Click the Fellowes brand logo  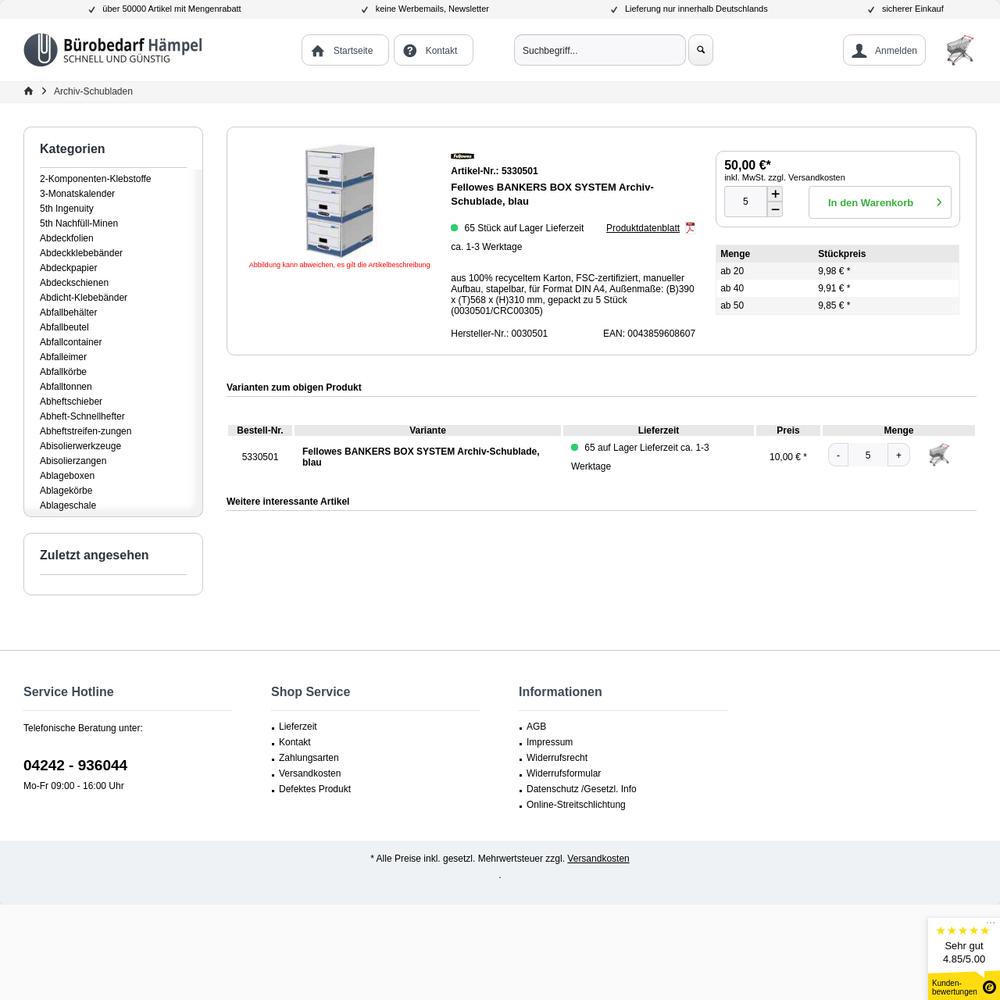(x=462, y=156)
